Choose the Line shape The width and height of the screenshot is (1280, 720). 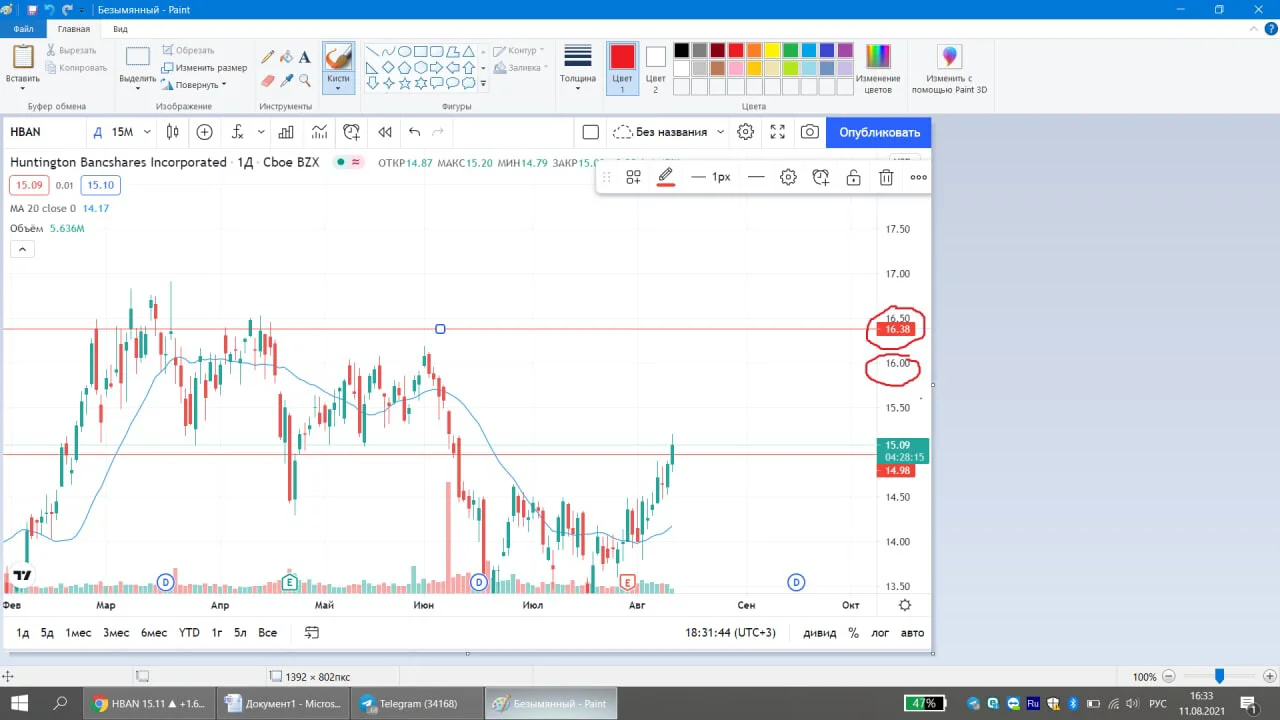[372, 52]
